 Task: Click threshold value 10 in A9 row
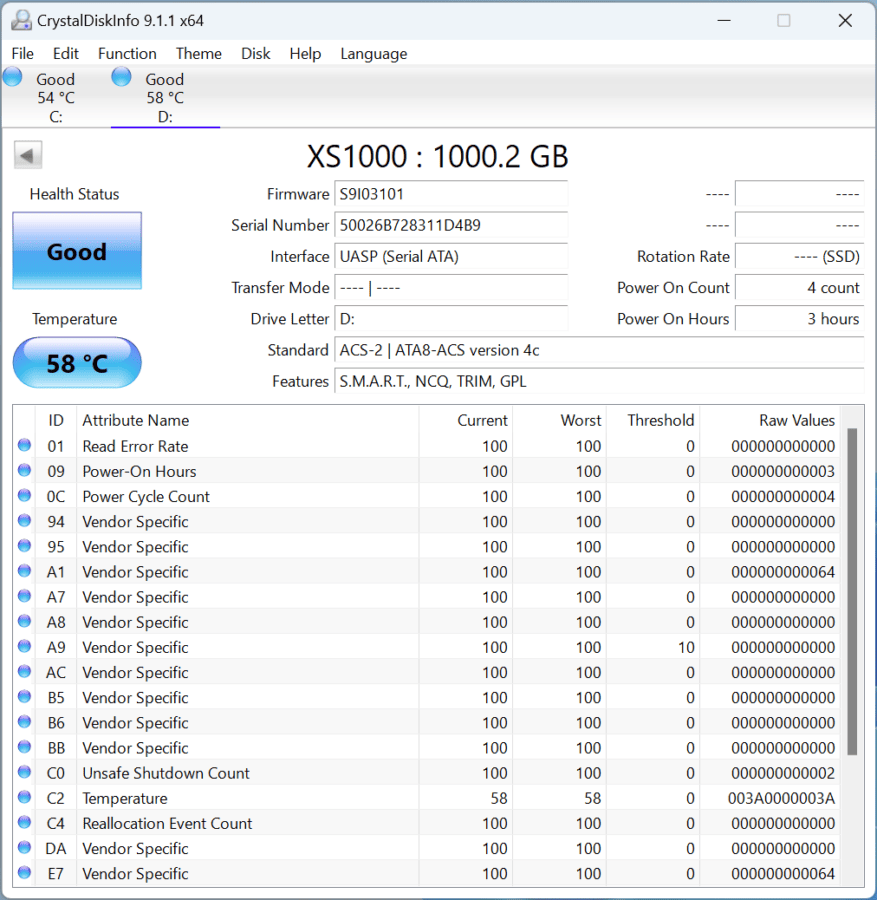(686, 647)
